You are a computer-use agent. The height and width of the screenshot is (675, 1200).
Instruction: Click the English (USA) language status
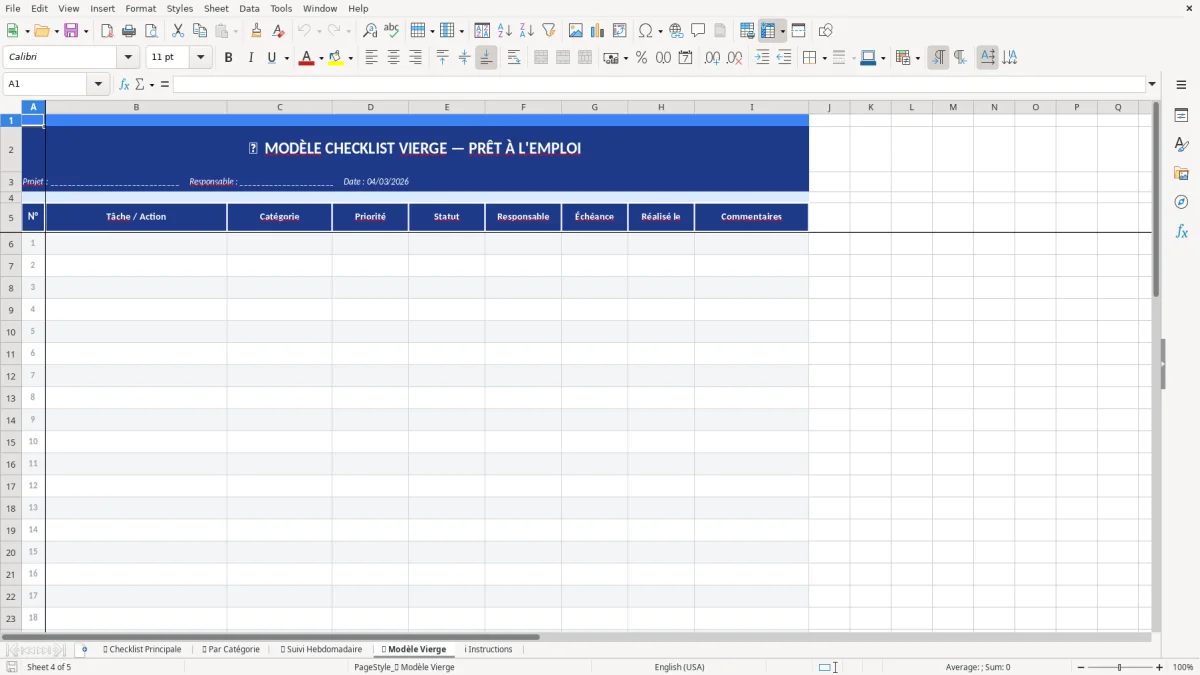click(x=679, y=667)
